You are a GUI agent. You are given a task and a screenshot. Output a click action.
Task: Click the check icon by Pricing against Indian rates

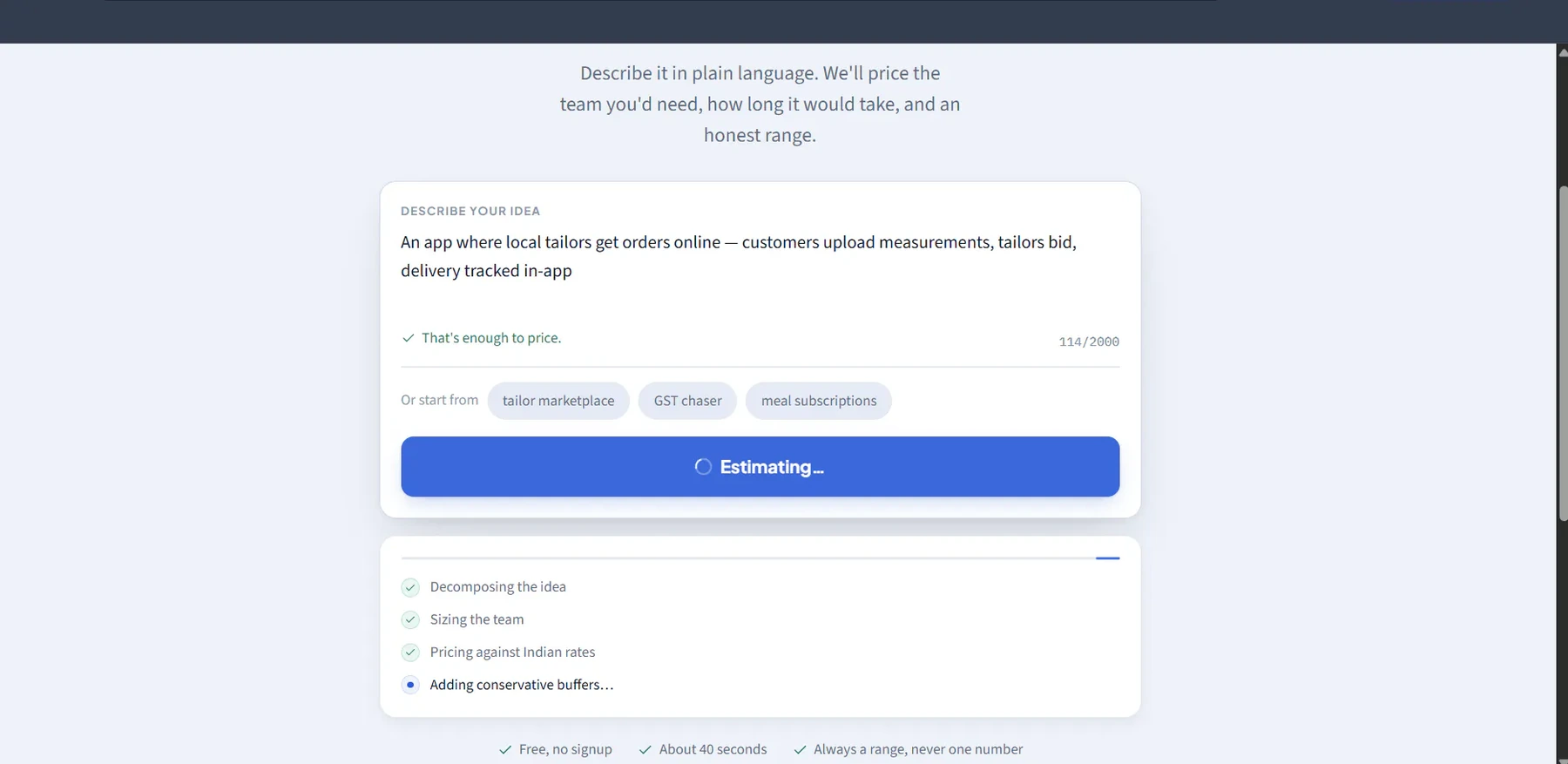pos(410,652)
